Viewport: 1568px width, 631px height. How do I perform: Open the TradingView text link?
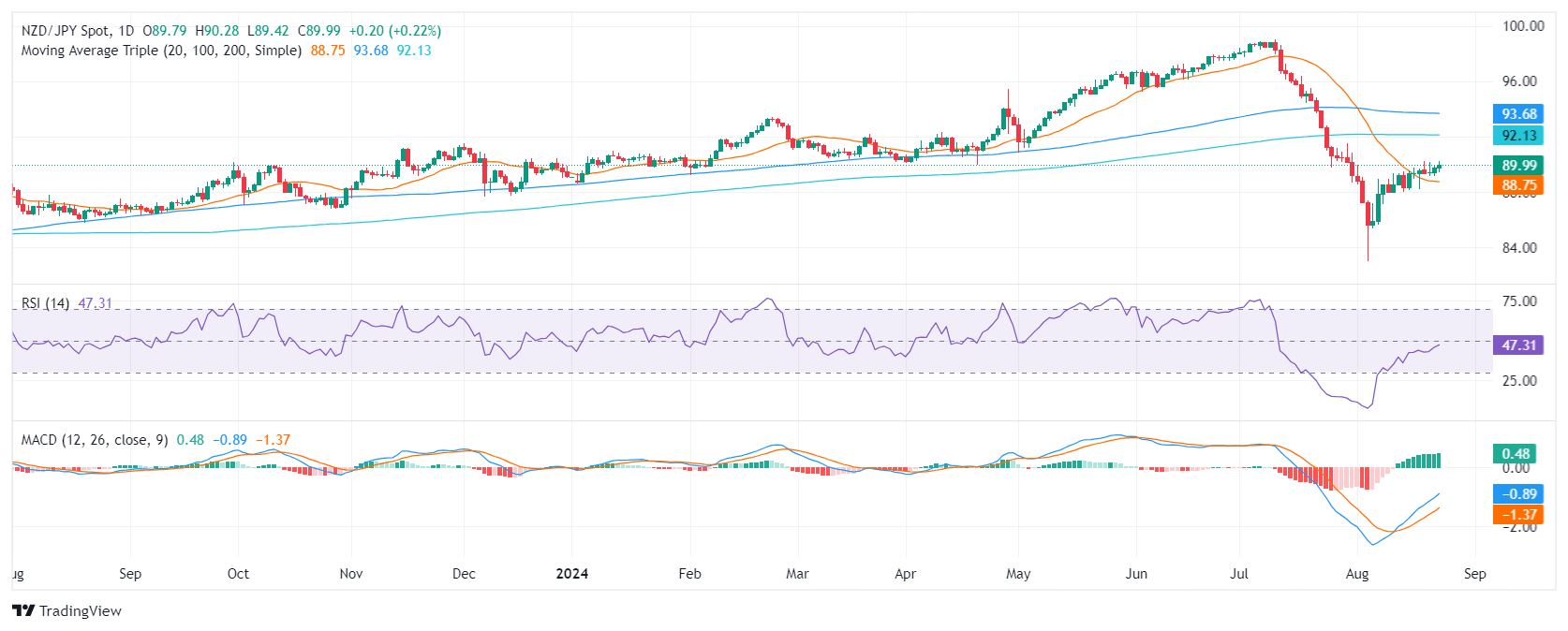(x=81, y=611)
